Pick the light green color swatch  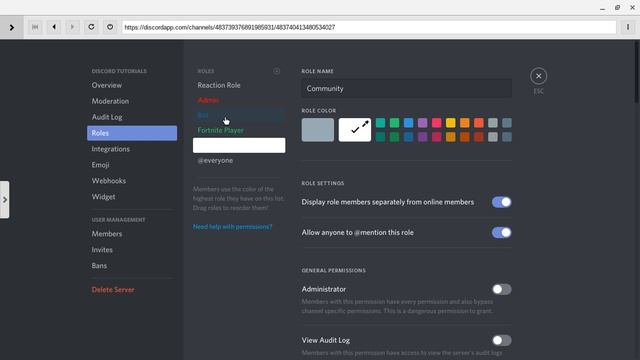pyautogui.click(x=394, y=123)
